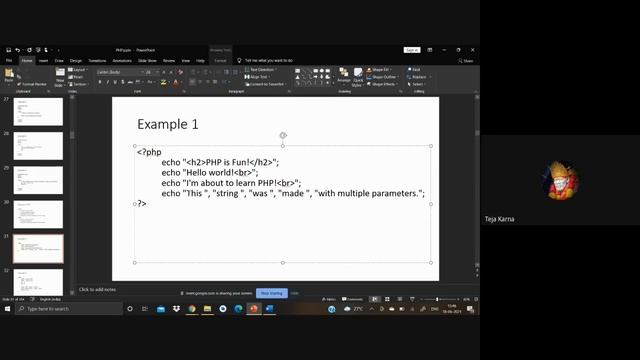This screenshot has height=360, width=640.
Task: Click into Type here to search box
Action: pos(69,309)
